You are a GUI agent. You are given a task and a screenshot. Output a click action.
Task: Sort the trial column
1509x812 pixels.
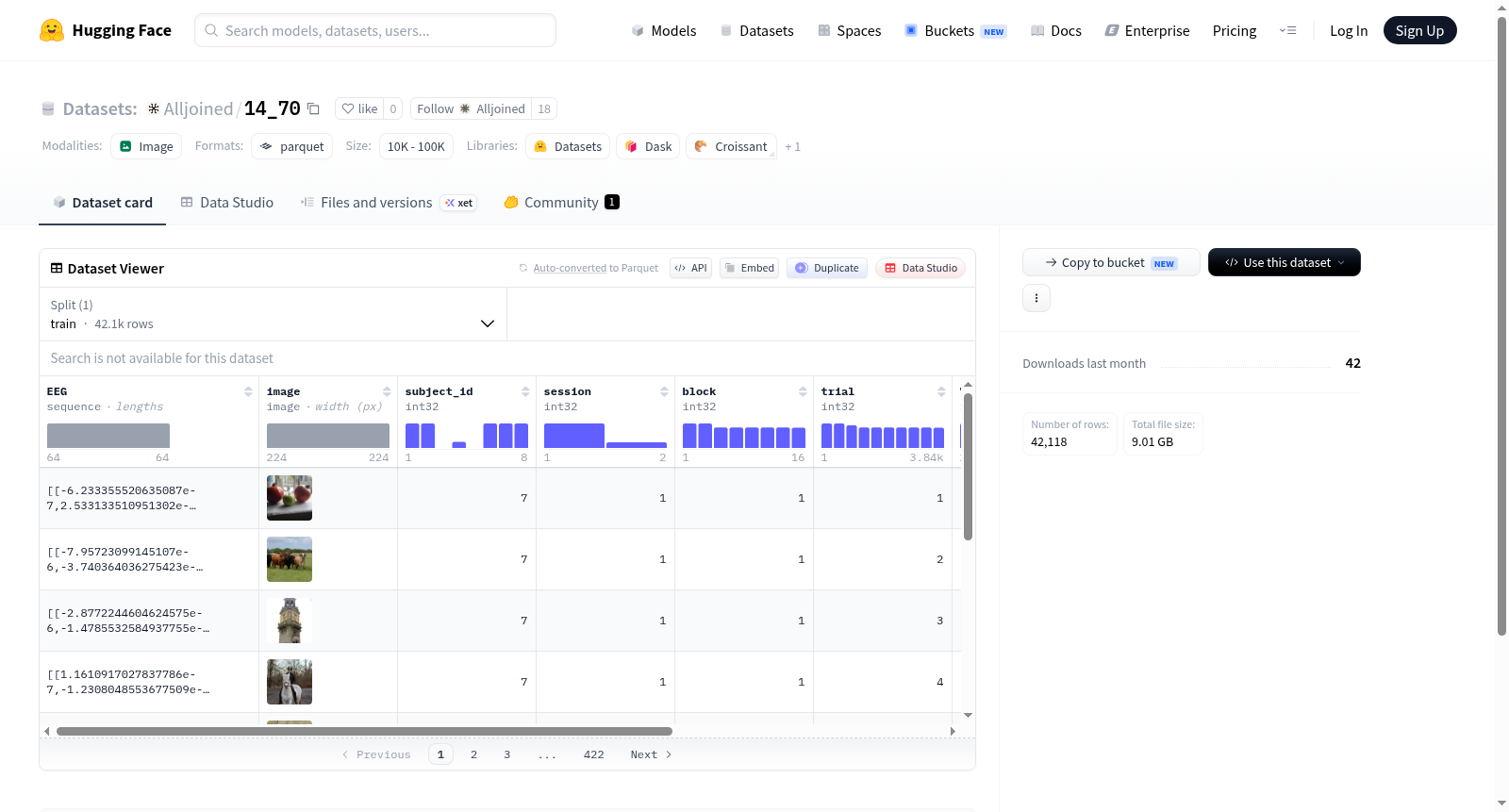pyautogui.click(x=941, y=391)
